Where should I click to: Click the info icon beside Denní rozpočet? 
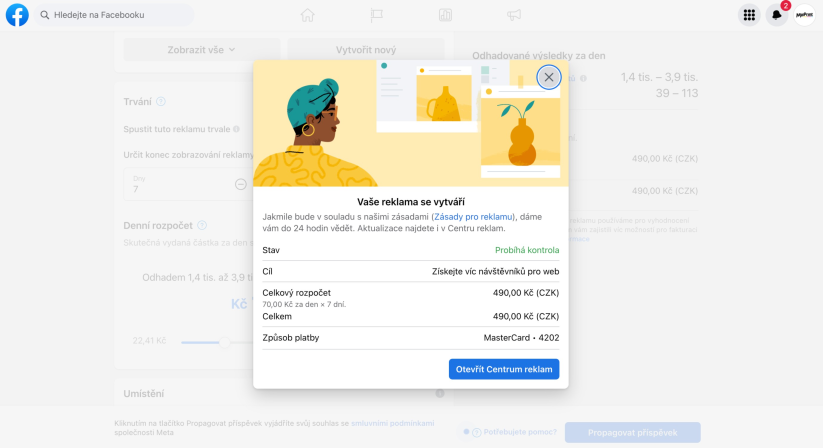(202, 226)
